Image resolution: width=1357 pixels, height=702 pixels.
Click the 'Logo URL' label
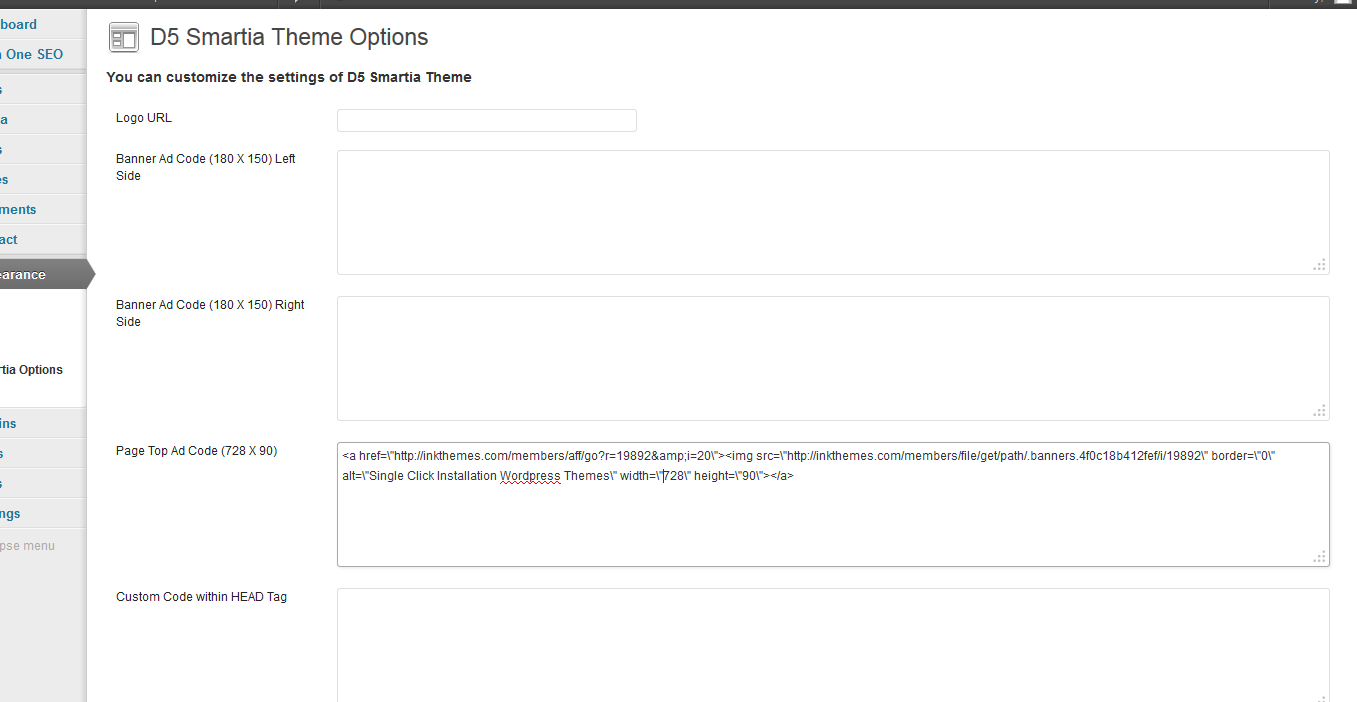[144, 118]
